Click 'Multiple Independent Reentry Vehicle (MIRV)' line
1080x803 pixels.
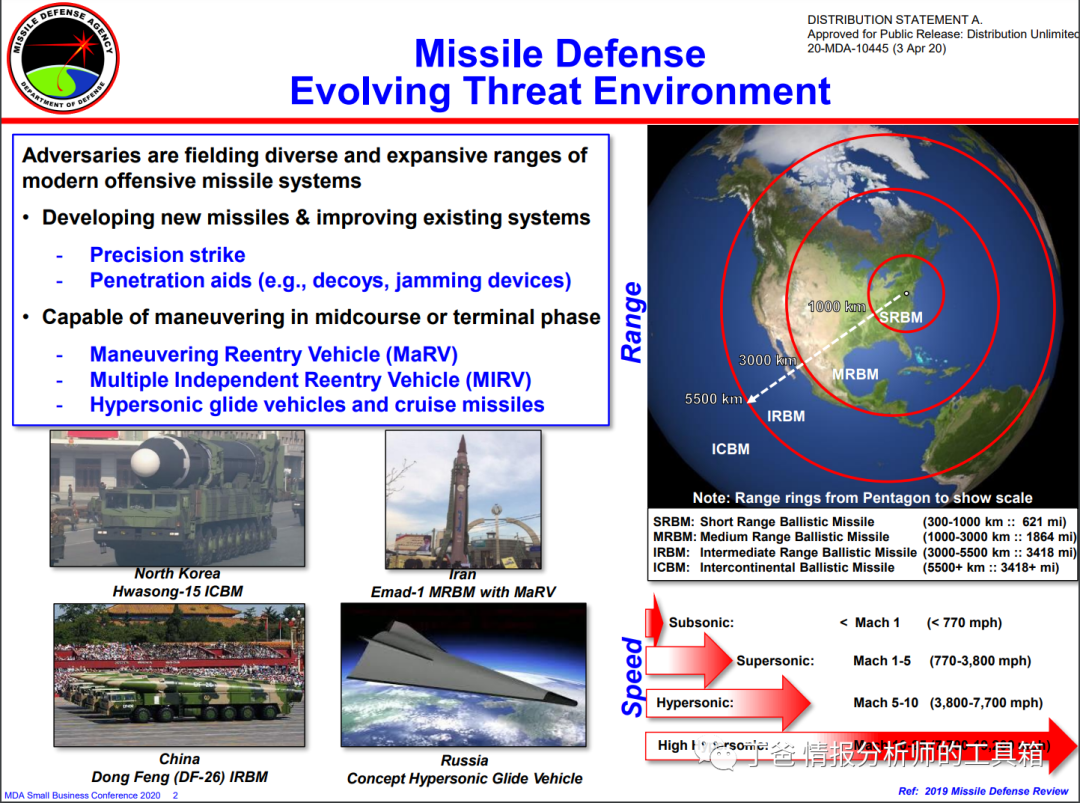[311, 379]
